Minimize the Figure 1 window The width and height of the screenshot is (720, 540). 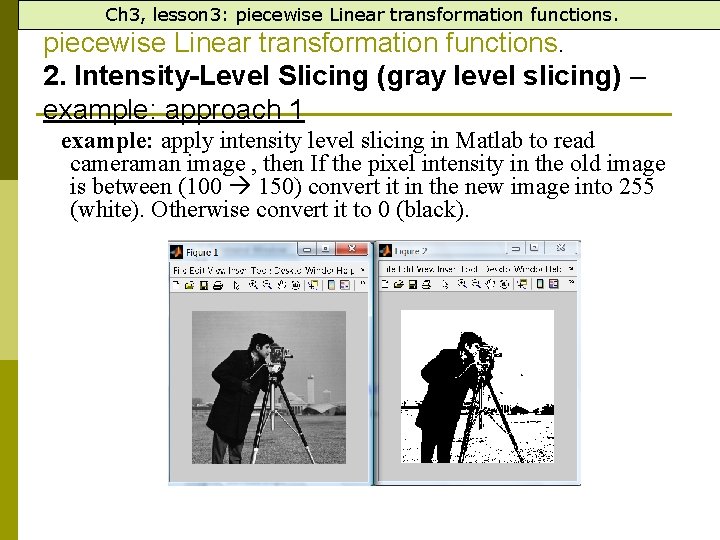[x=307, y=249]
